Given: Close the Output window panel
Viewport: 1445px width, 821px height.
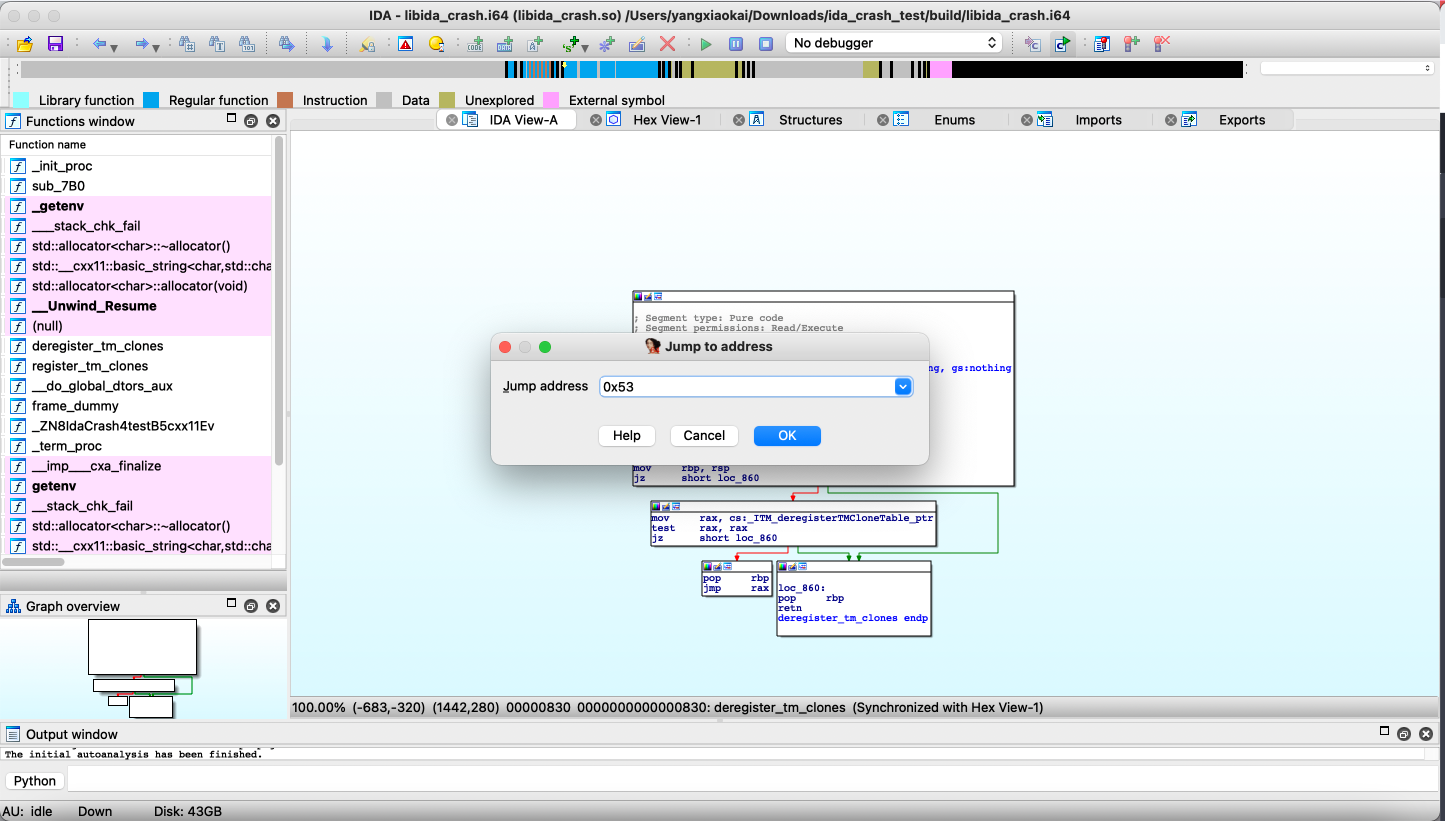Looking at the screenshot, I should (1424, 734).
